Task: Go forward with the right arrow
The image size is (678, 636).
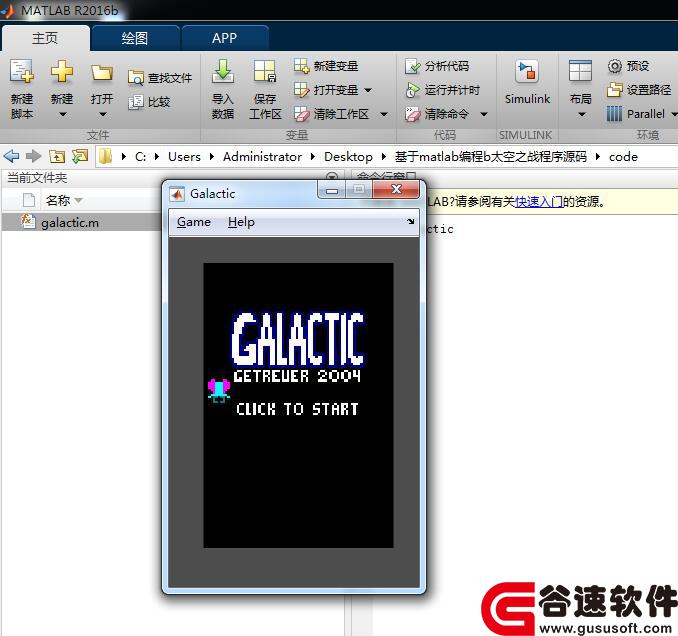Action: pos(33,156)
